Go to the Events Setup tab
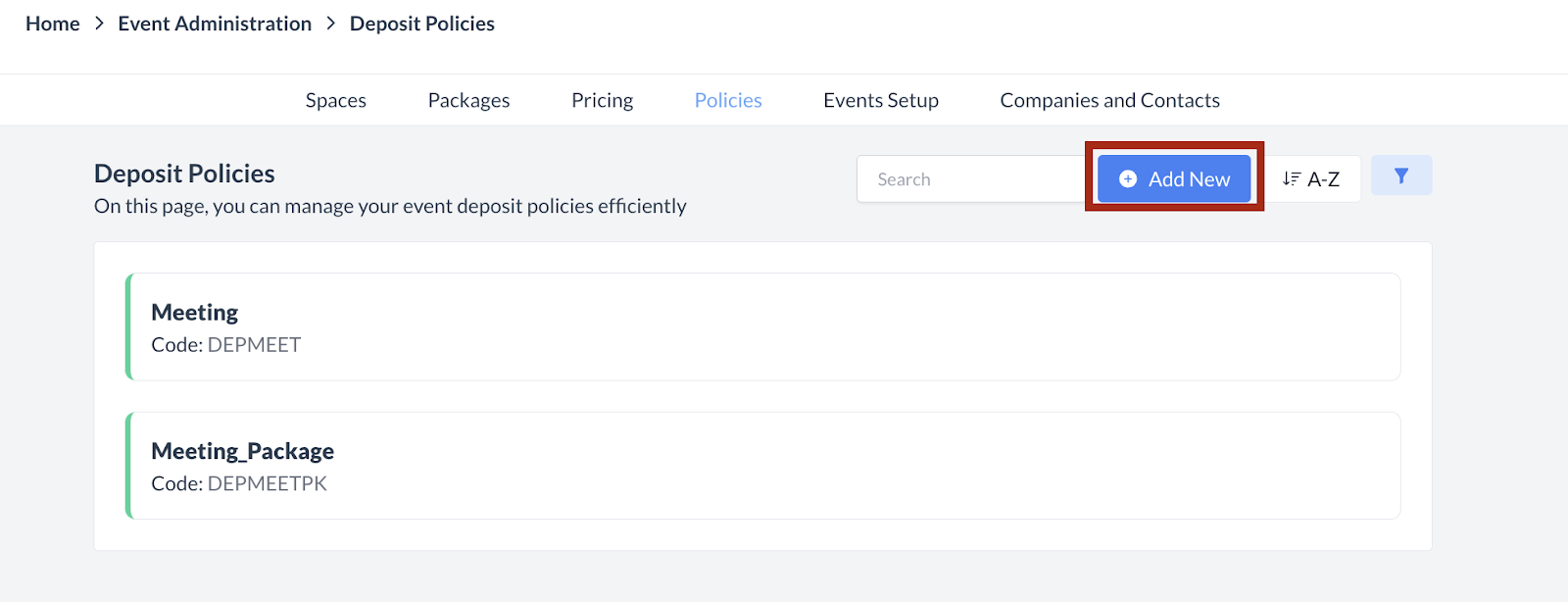 [x=880, y=100]
